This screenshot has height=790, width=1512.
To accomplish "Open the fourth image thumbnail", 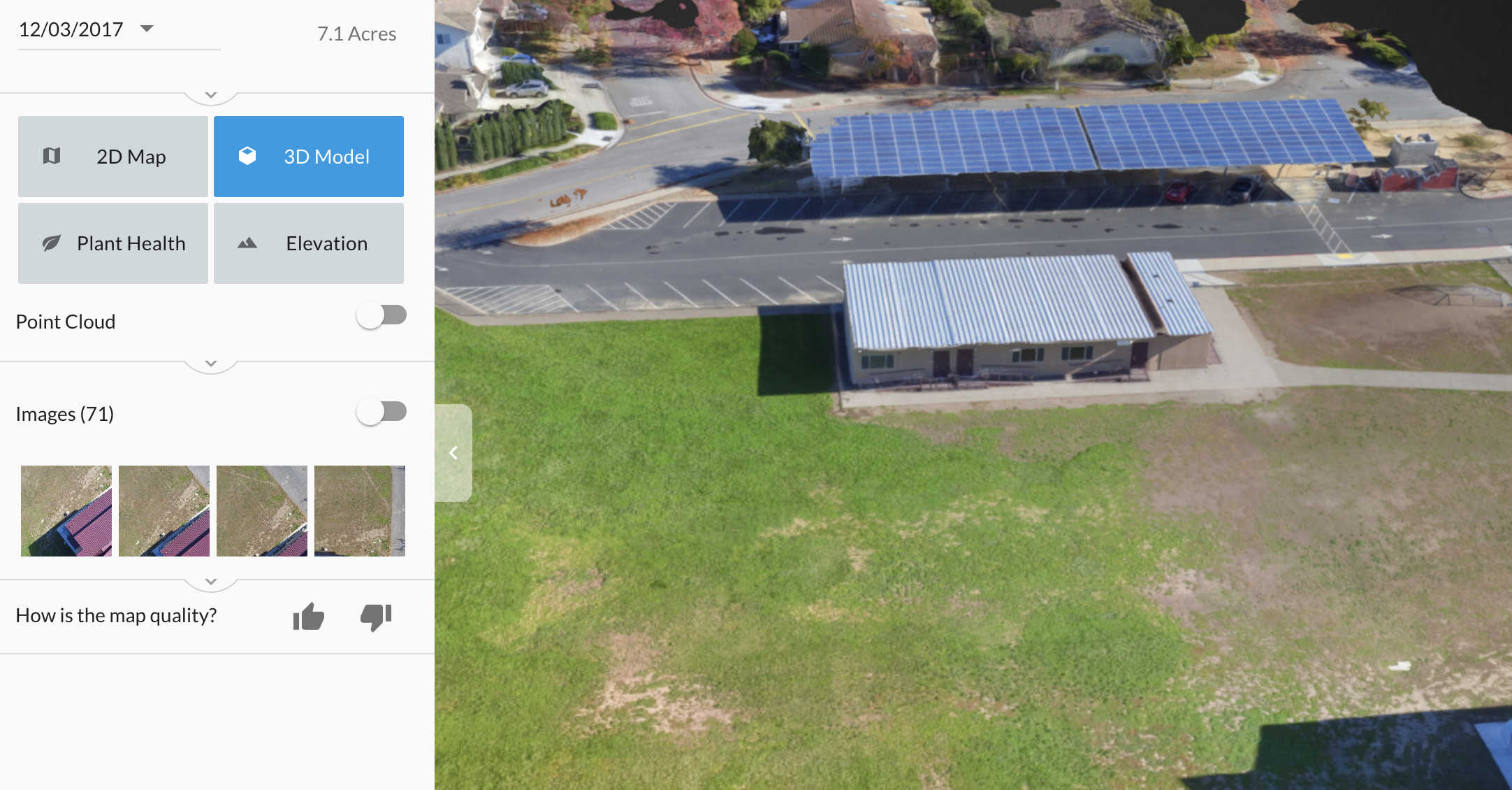I will [360, 511].
